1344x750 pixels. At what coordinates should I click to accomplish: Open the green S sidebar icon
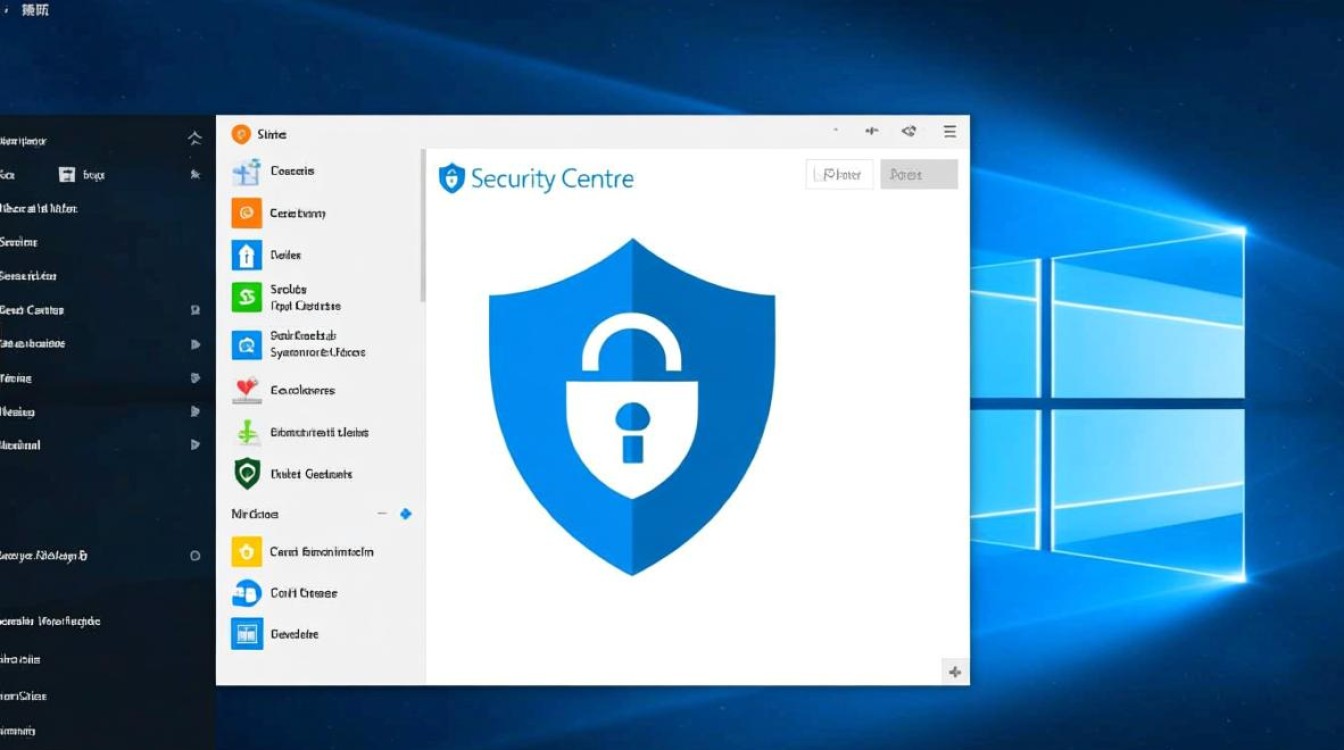point(246,297)
